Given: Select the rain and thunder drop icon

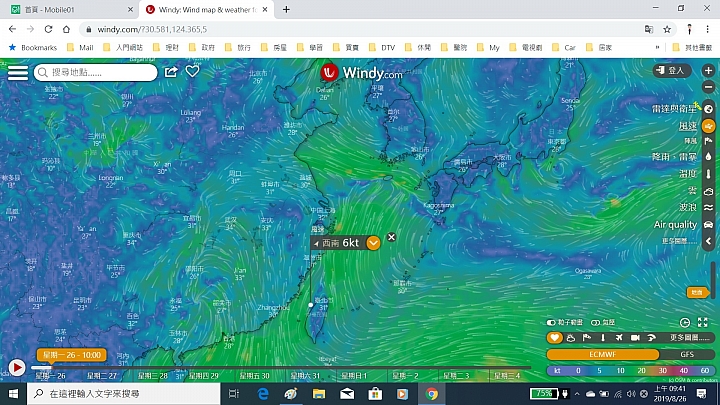Looking at the screenshot, I should [x=709, y=157].
